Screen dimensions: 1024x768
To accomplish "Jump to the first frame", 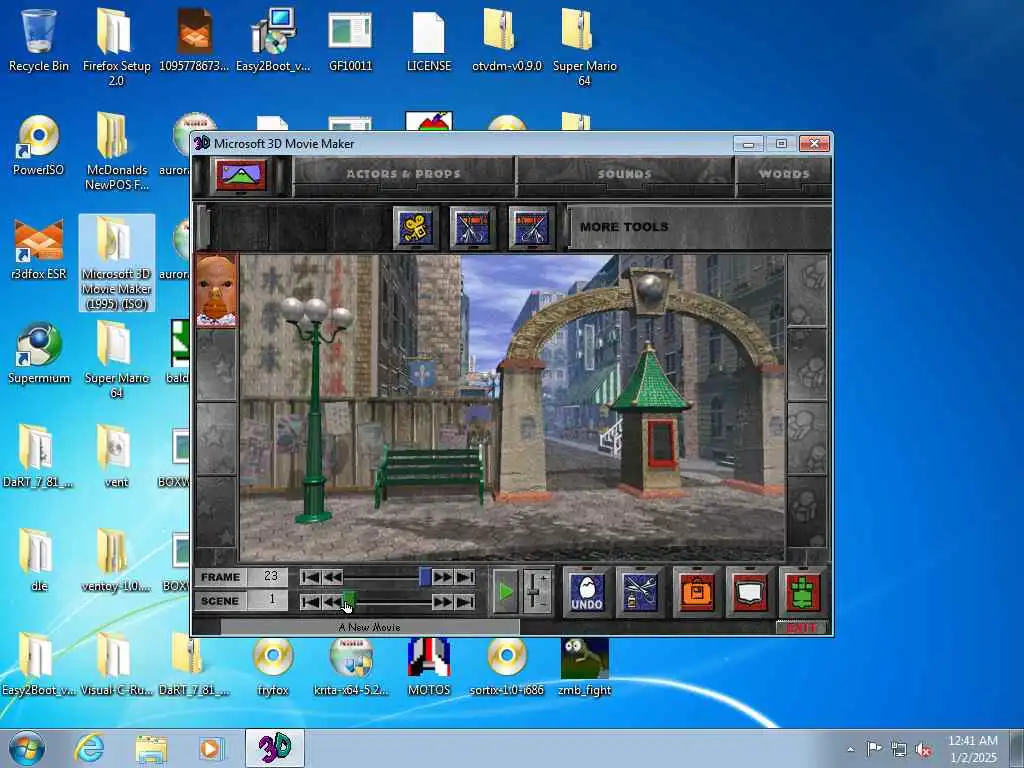I will (311, 577).
